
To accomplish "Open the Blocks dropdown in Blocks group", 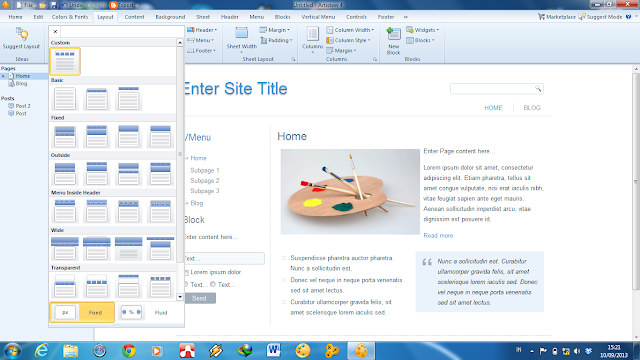I will [x=420, y=40].
